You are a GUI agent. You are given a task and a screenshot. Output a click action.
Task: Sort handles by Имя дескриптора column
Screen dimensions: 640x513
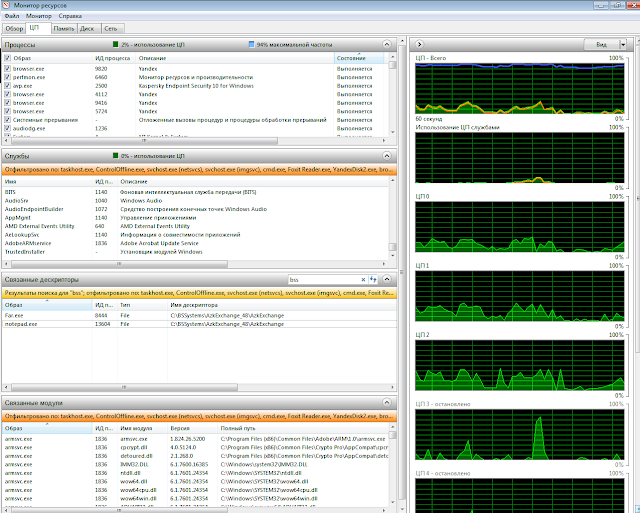click(281, 305)
